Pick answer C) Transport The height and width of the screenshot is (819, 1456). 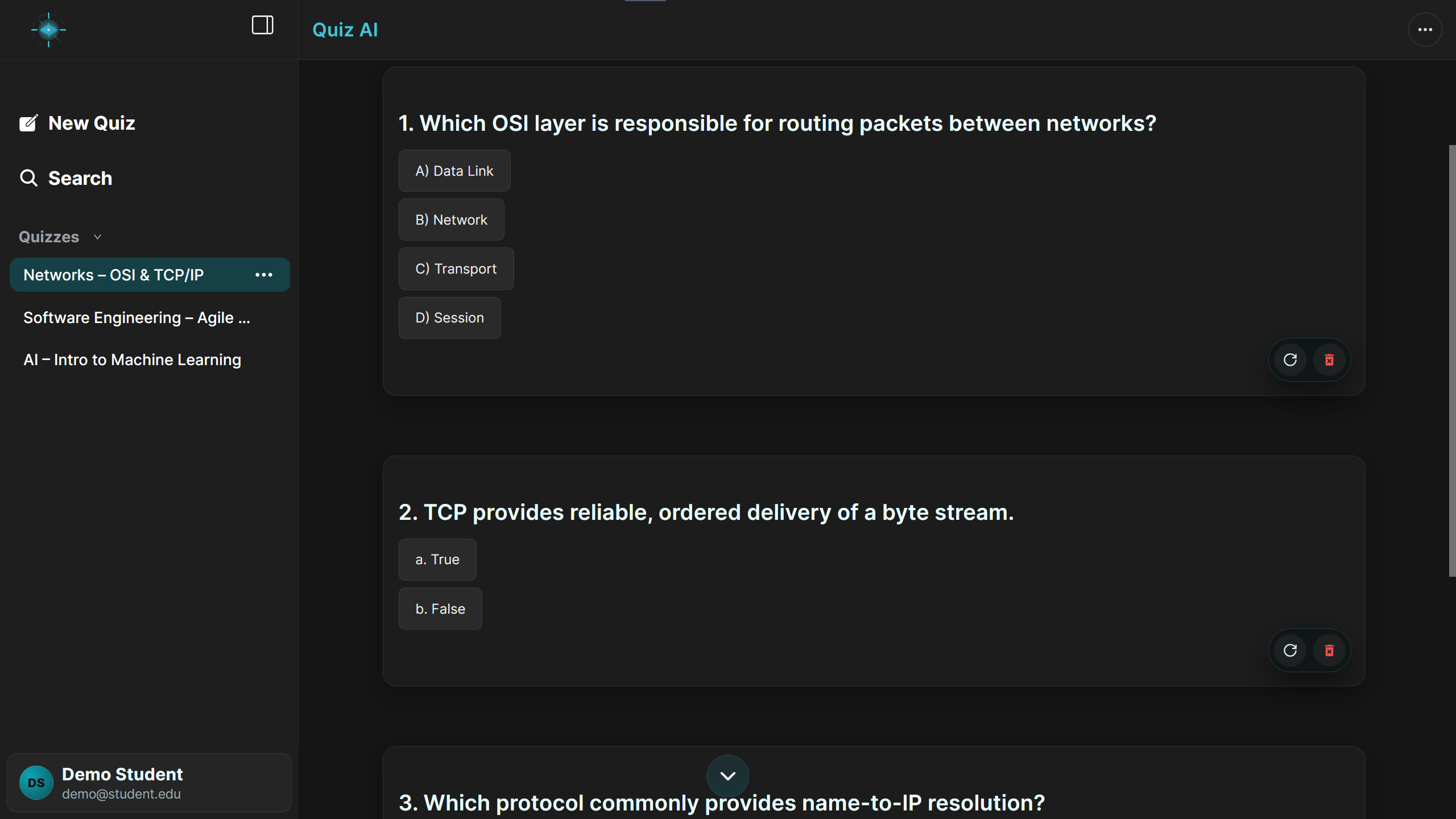[x=456, y=268]
